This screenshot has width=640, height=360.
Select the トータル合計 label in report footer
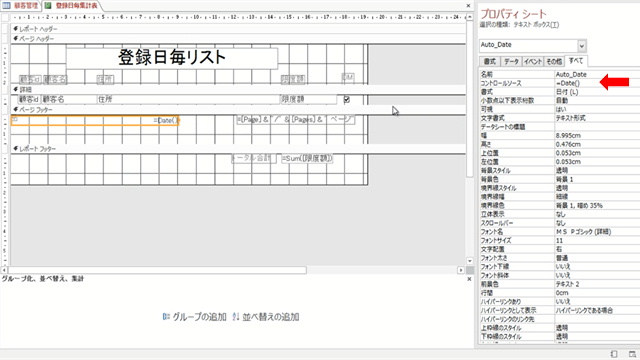[x=254, y=158]
